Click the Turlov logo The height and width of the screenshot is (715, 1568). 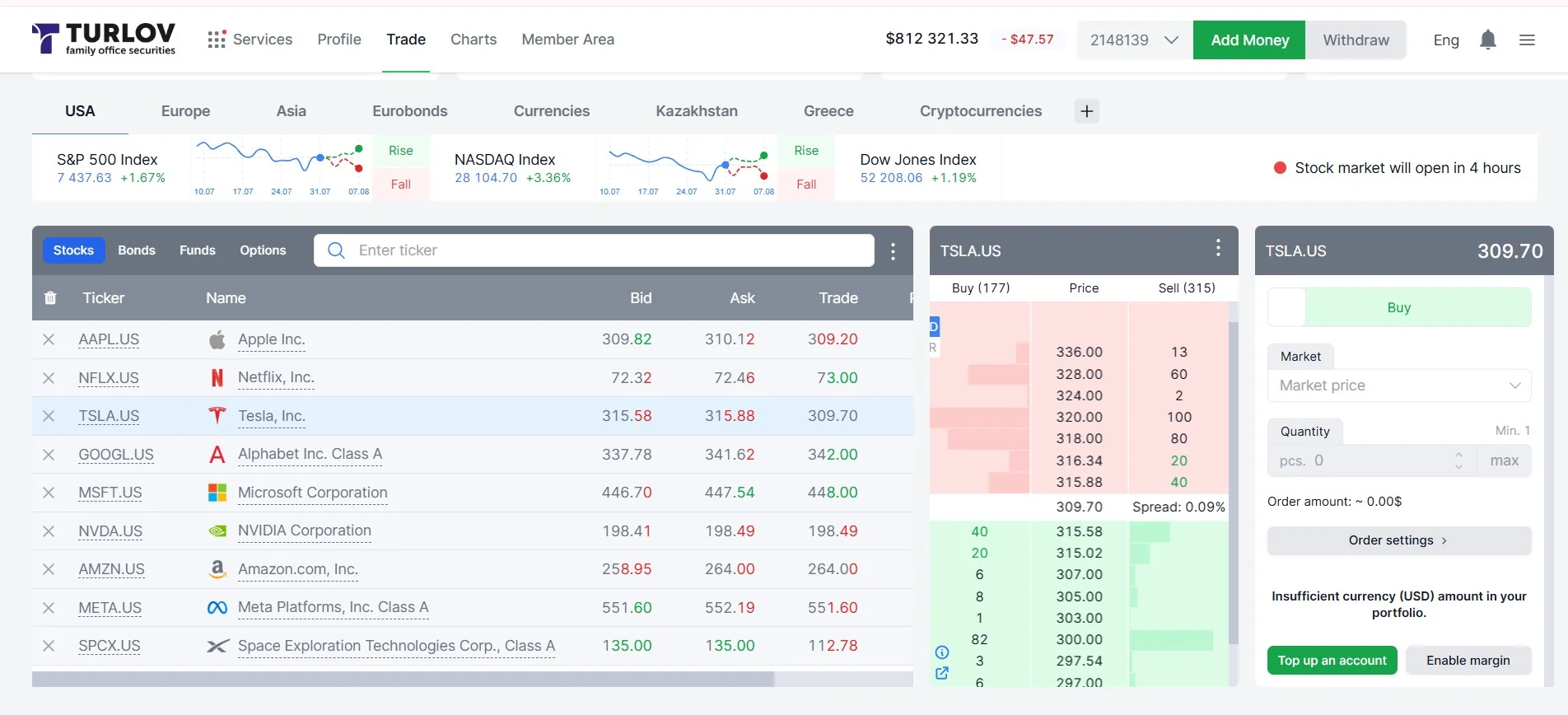(x=104, y=39)
